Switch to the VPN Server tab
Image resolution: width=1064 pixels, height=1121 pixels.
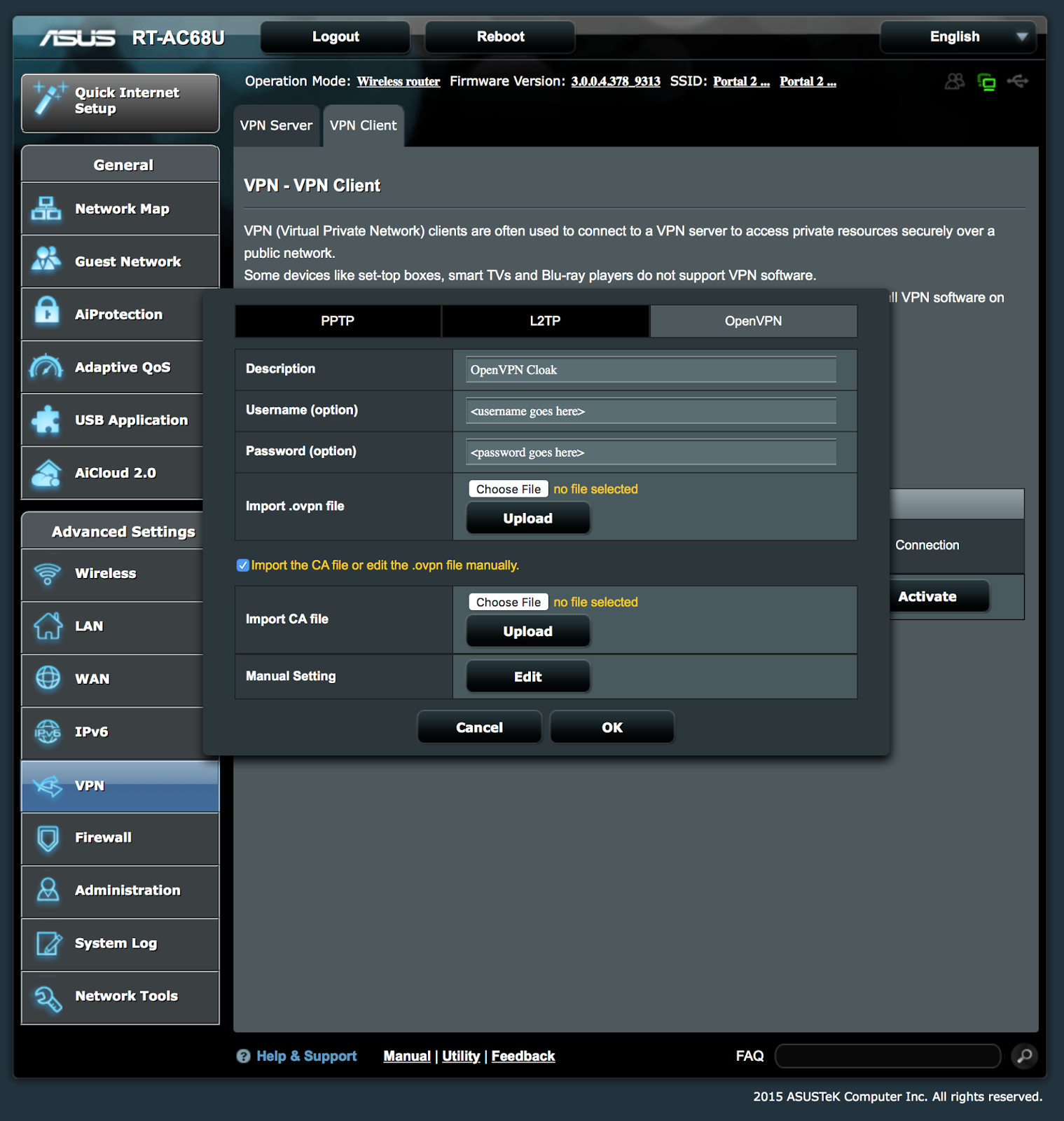276,125
